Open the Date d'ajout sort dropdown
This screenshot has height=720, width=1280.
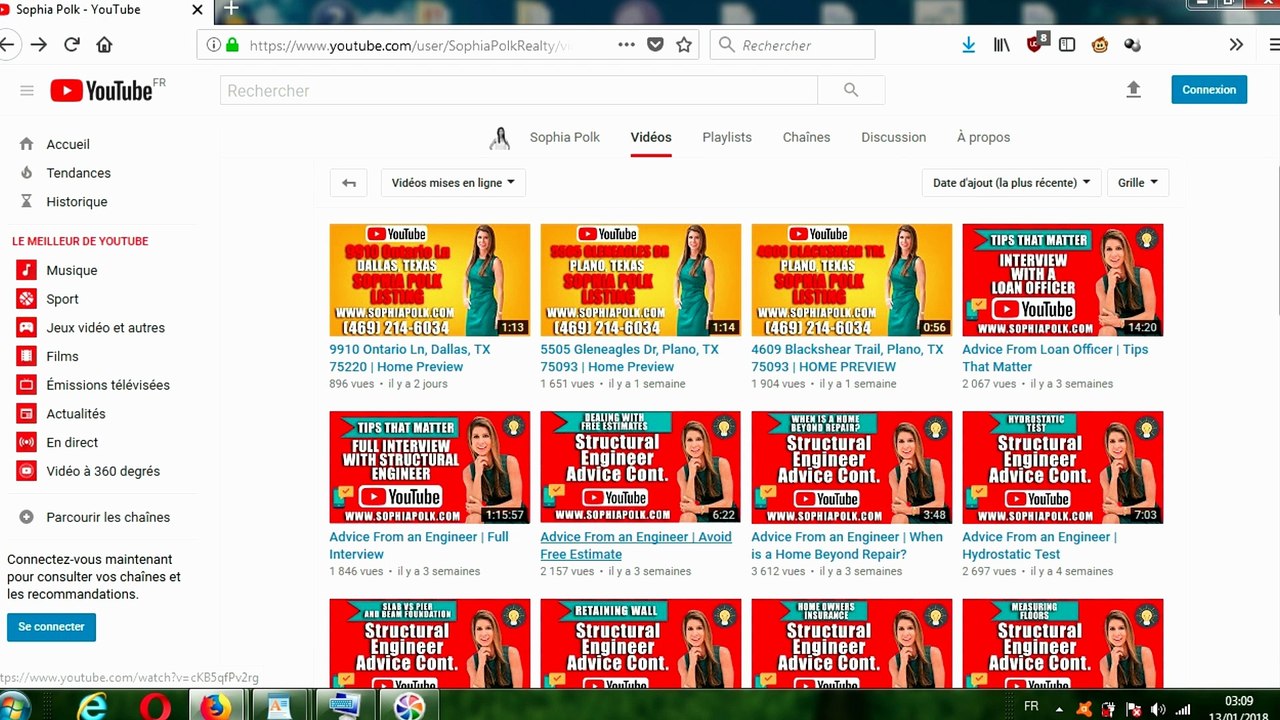[x=1011, y=183]
